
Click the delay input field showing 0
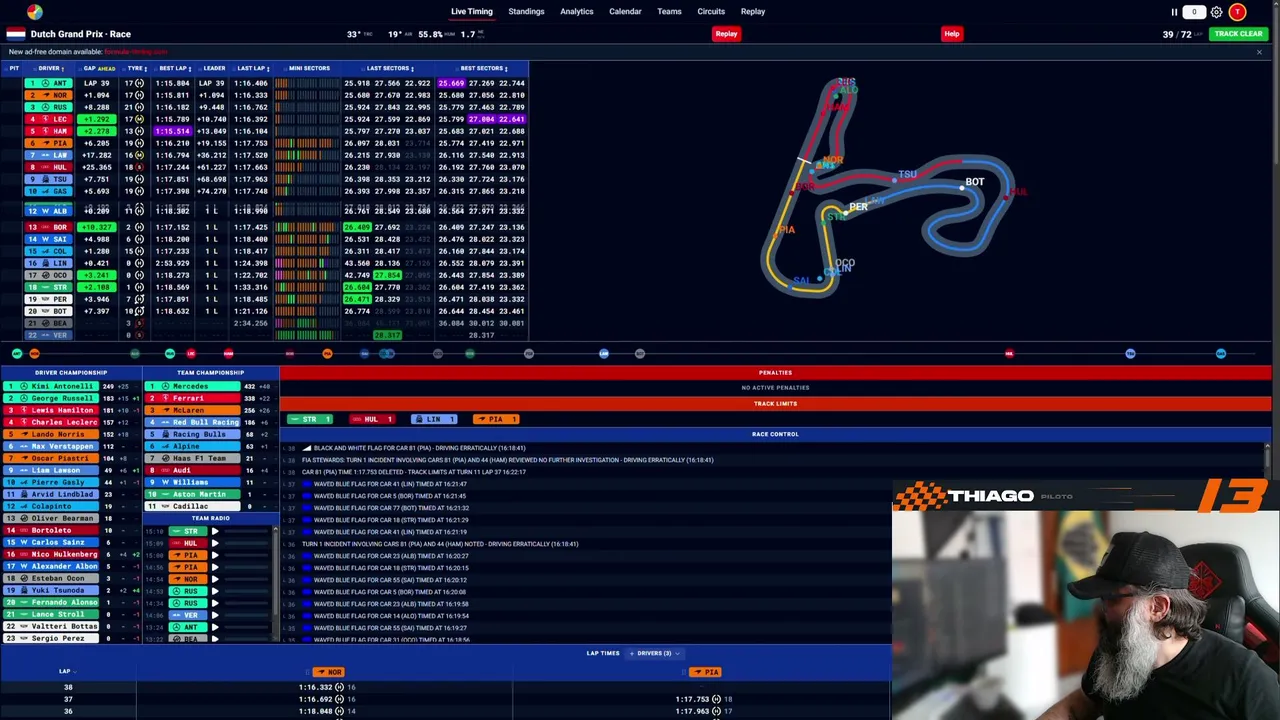click(1194, 12)
